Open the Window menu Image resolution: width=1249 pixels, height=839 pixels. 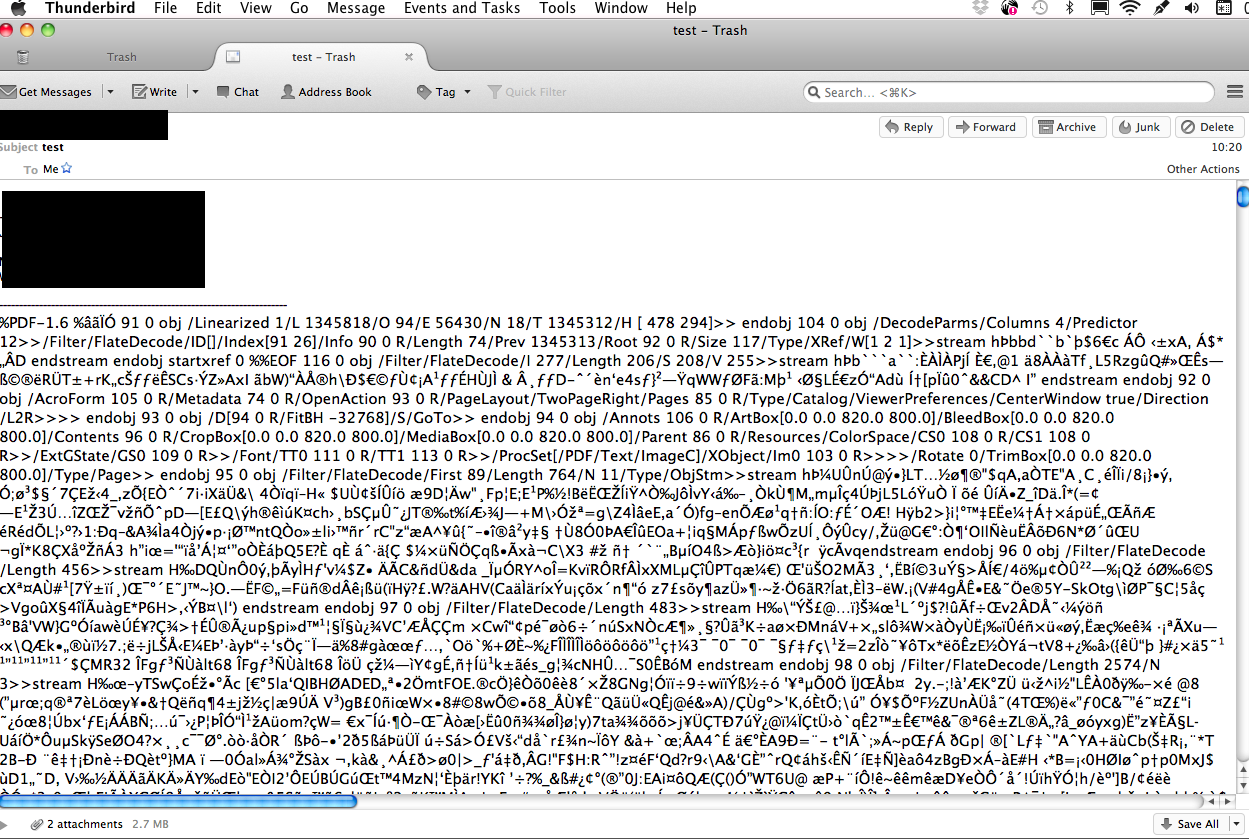[621, 8]
